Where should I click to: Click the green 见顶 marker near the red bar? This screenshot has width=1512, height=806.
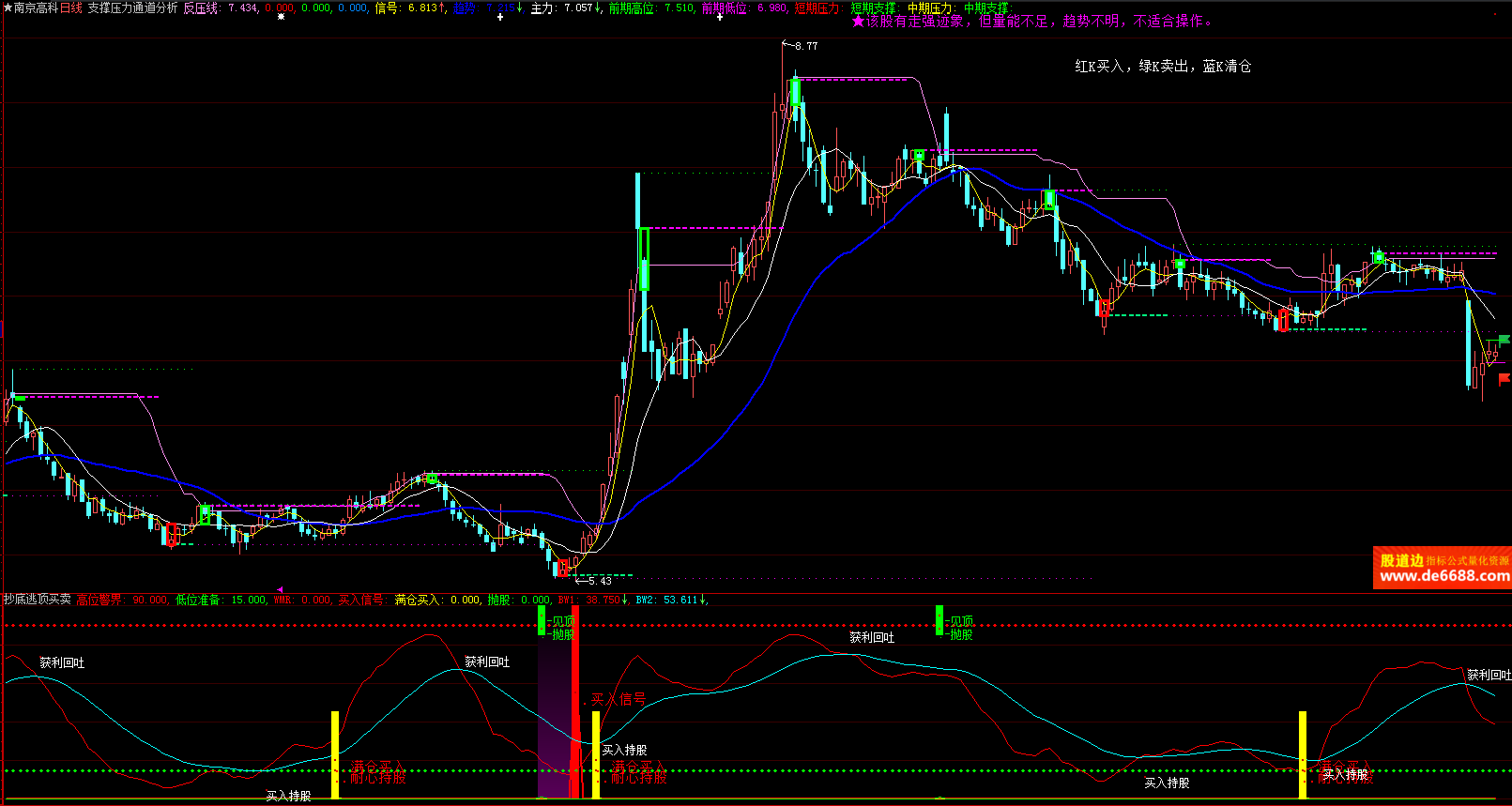click(x=542, y=620)
